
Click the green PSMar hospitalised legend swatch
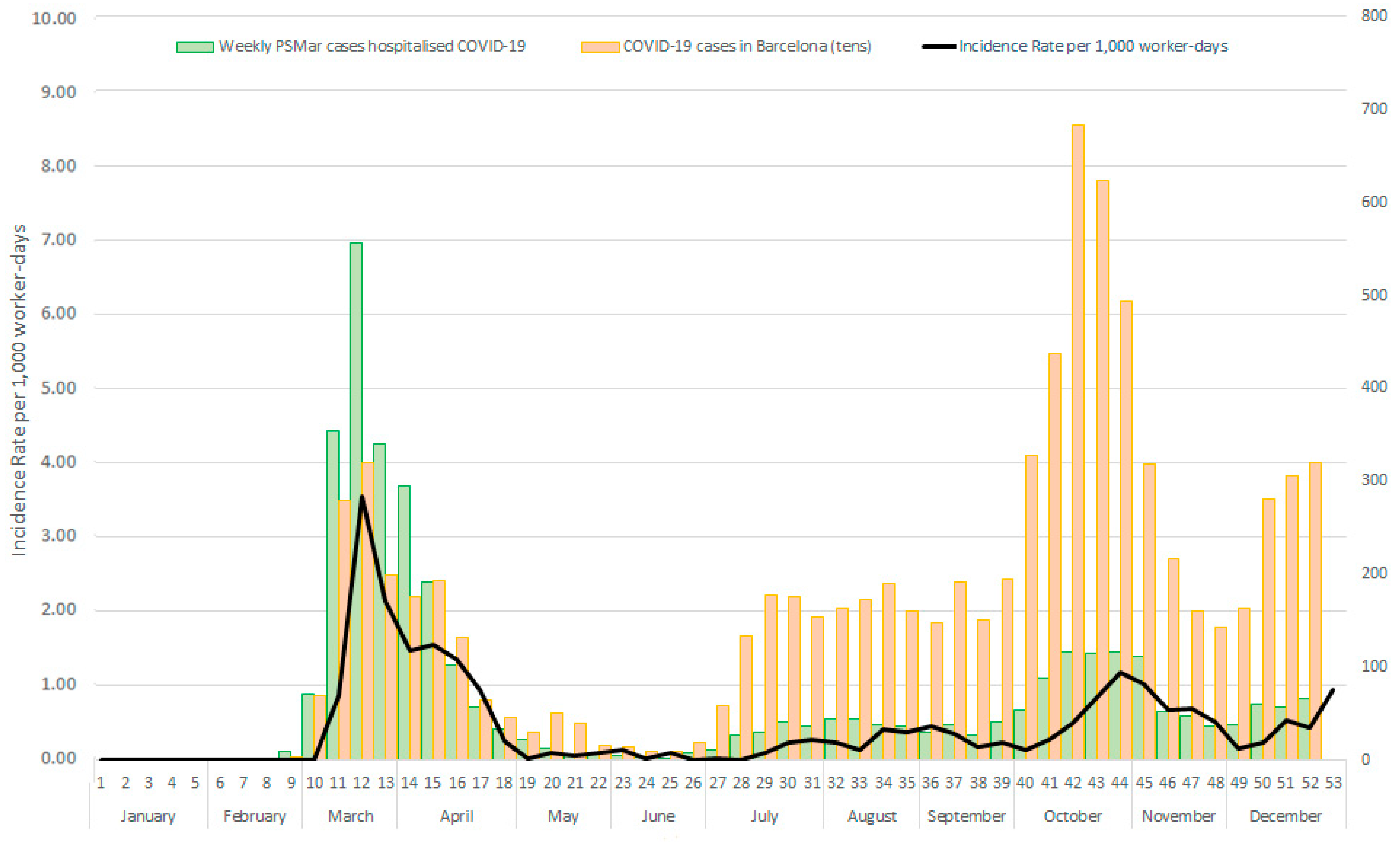(195, 47)
